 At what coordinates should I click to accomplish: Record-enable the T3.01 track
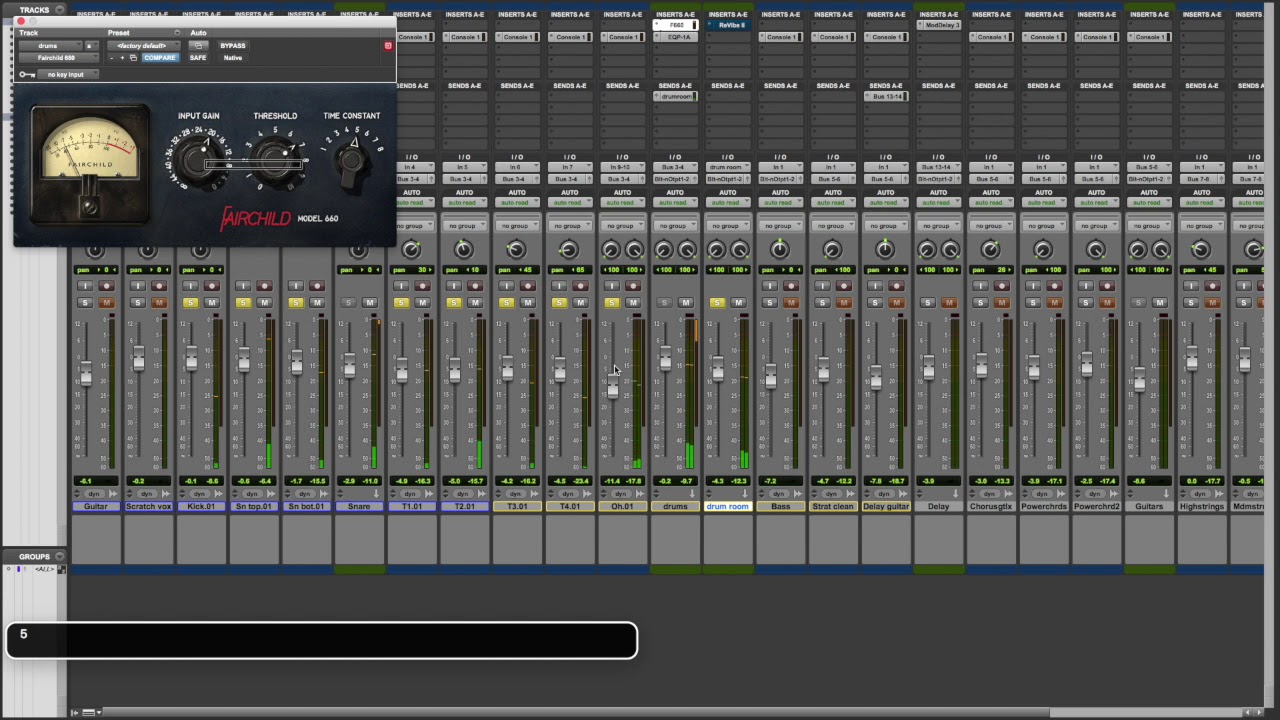point(527,287)
